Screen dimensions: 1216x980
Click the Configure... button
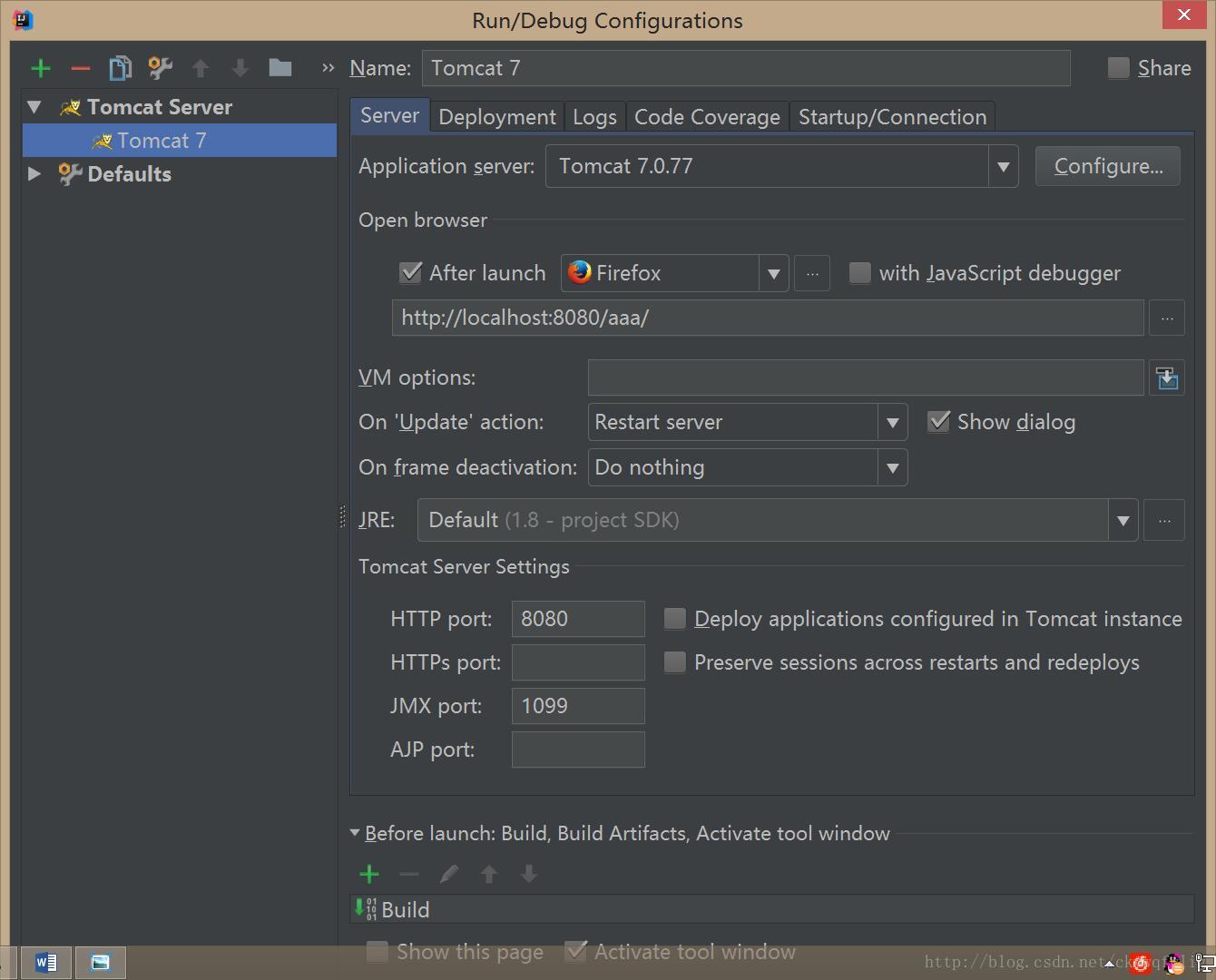[x=1108, y=166]
